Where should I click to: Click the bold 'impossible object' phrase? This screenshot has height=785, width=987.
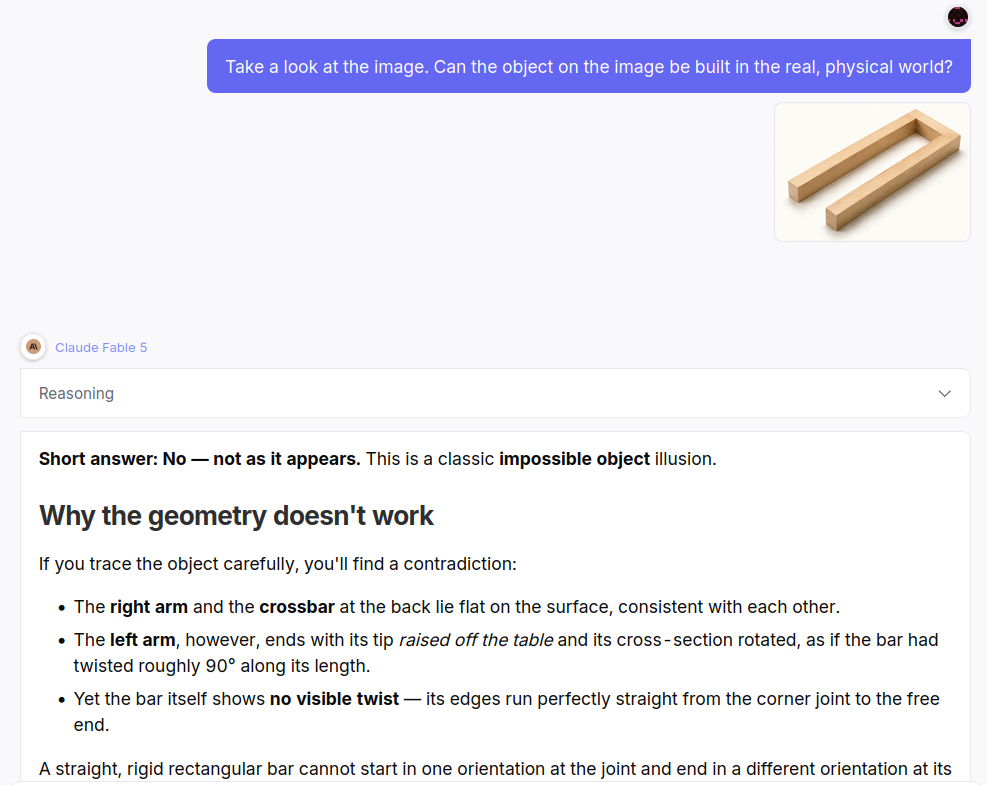(x=574, y=459)
